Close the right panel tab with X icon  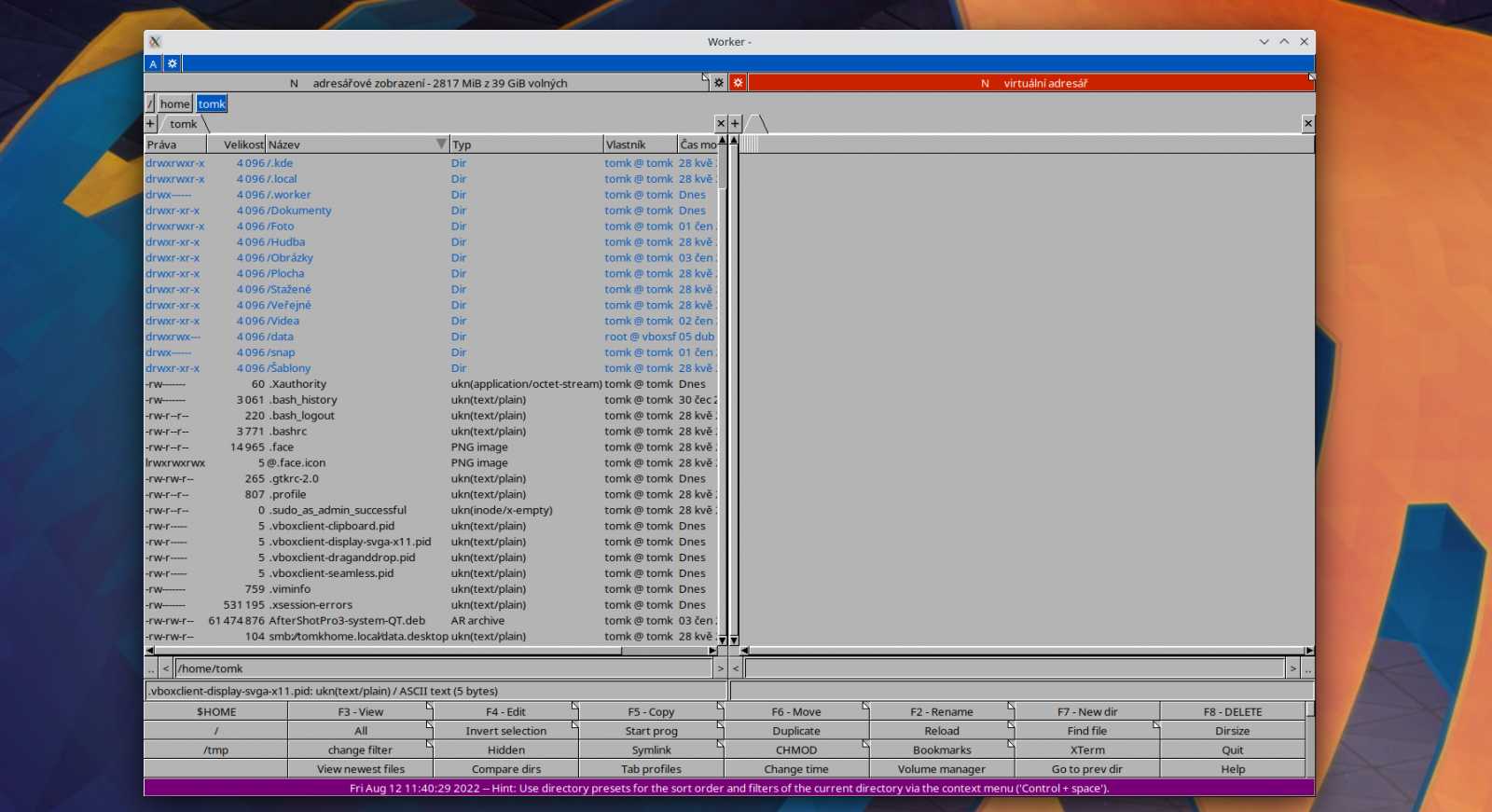tap(1308, 123)
